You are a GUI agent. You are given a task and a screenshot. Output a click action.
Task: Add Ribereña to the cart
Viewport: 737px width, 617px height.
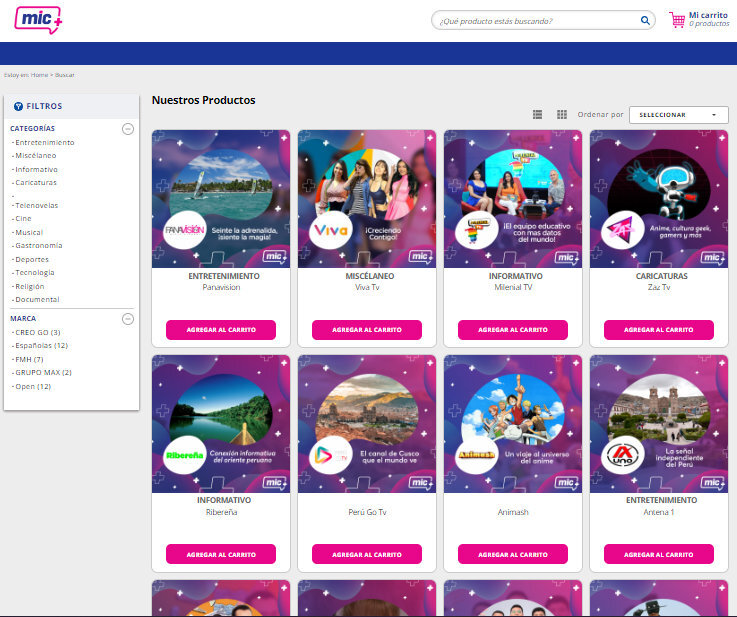[x=221, y=555]
